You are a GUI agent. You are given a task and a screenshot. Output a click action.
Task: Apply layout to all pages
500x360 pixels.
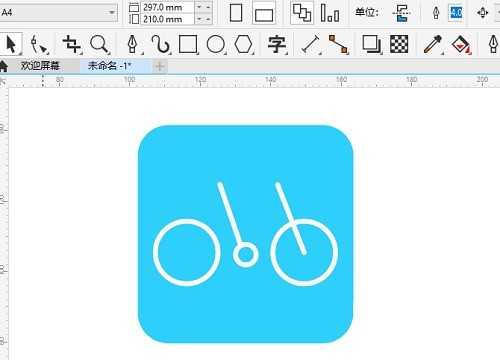tap(302, 13)
